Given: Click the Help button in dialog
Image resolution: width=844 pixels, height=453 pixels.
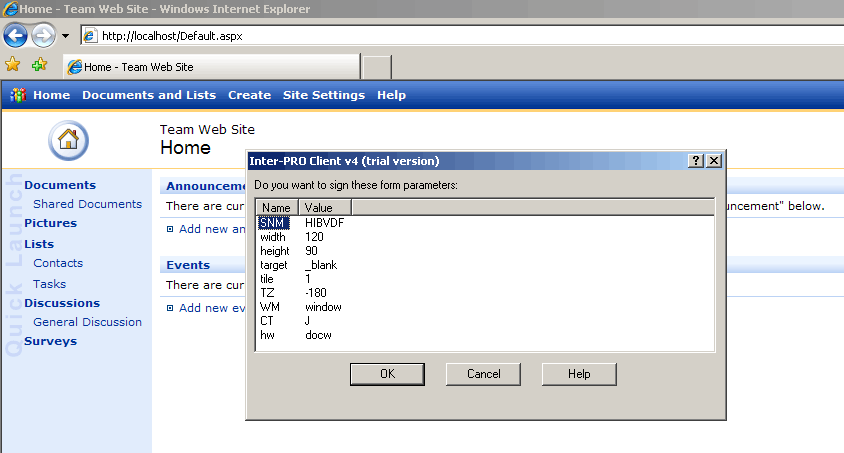Looking at the screenshot, I should (579, 374).
